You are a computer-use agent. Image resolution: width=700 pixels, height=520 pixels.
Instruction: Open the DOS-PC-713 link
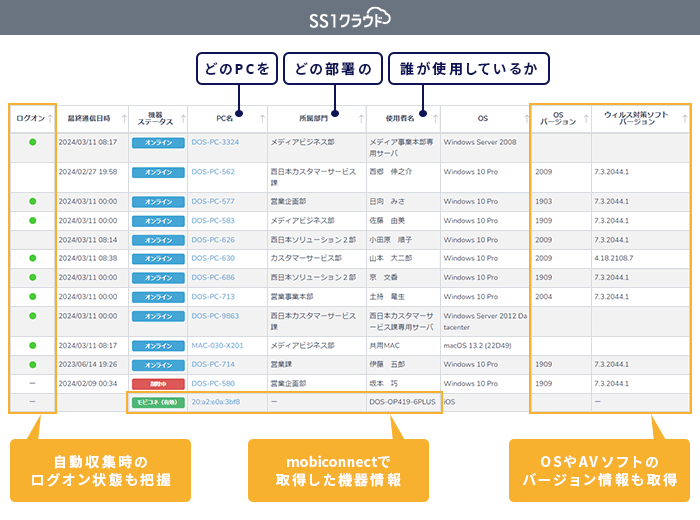tap(213, 296)
